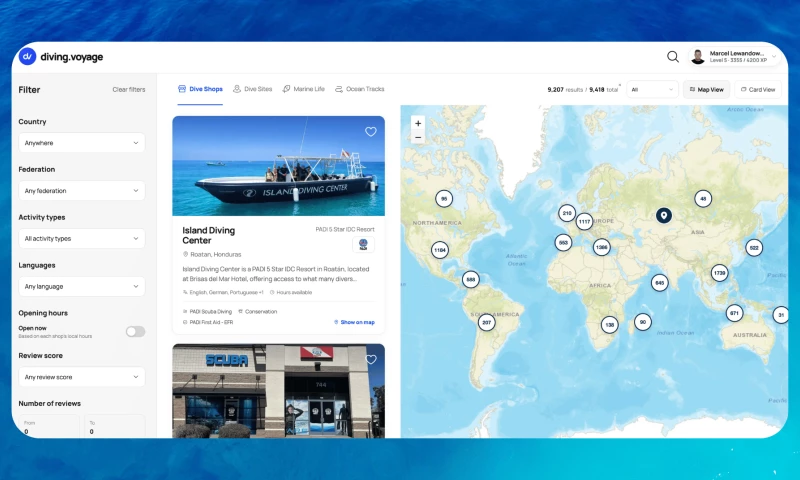Click the Island Diving Center title
The height and width of the screenshot is (480, 800).
click(x=209, y=235)
